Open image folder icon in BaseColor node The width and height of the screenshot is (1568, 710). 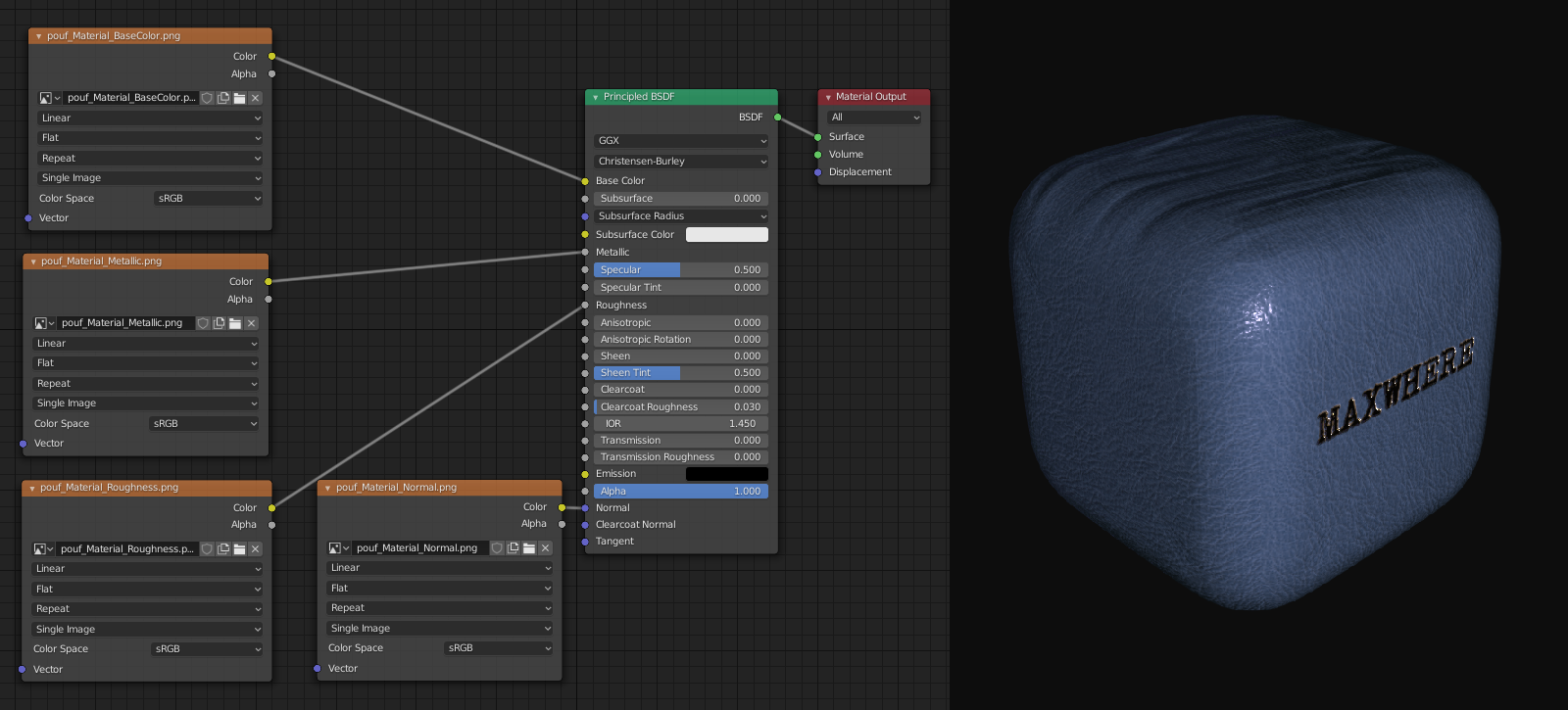point(239,98)
